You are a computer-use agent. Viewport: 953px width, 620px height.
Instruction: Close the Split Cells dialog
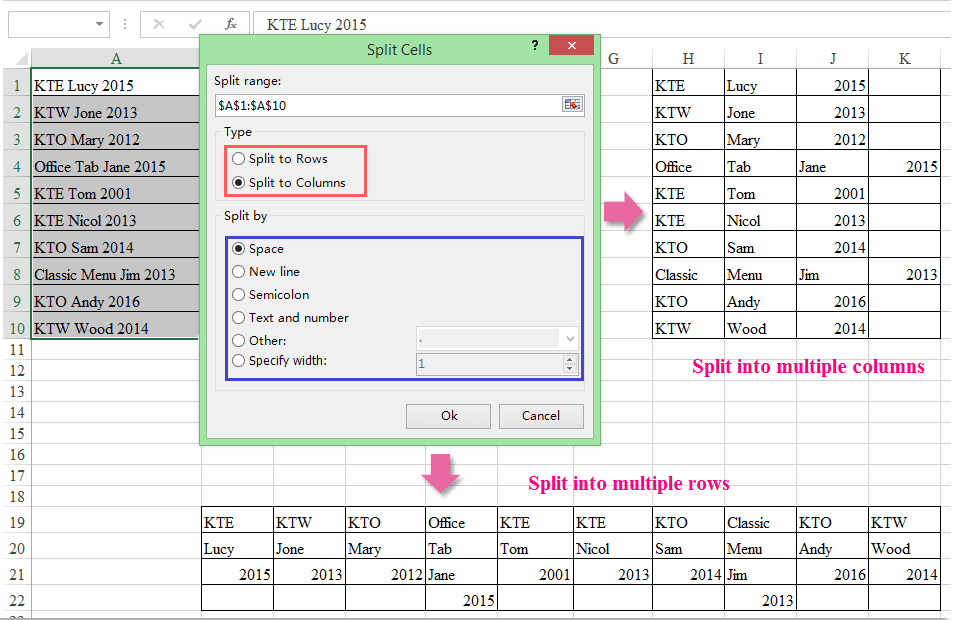point(571,45)
